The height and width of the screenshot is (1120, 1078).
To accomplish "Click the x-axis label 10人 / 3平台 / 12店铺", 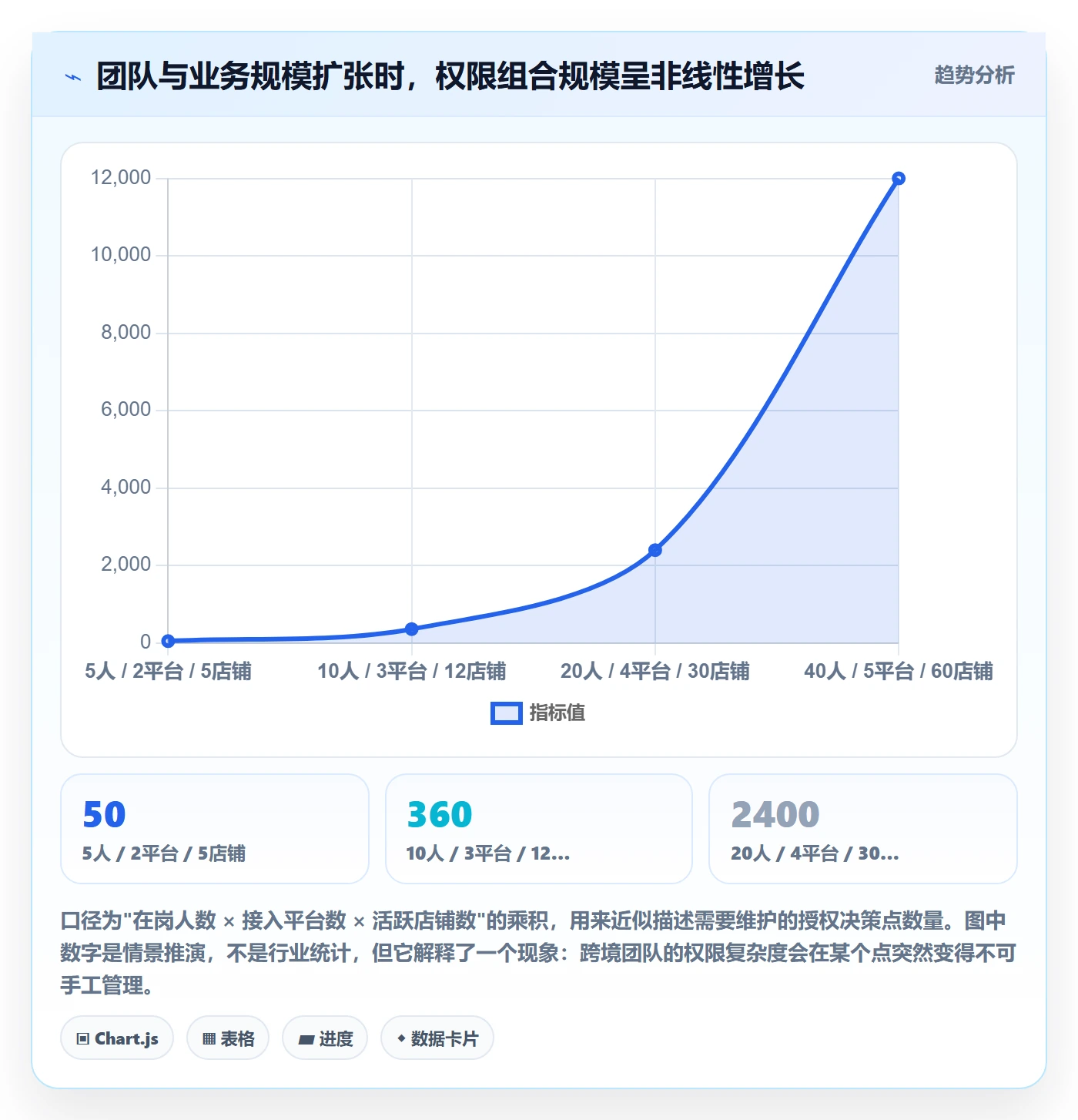I will coord(412,671).
